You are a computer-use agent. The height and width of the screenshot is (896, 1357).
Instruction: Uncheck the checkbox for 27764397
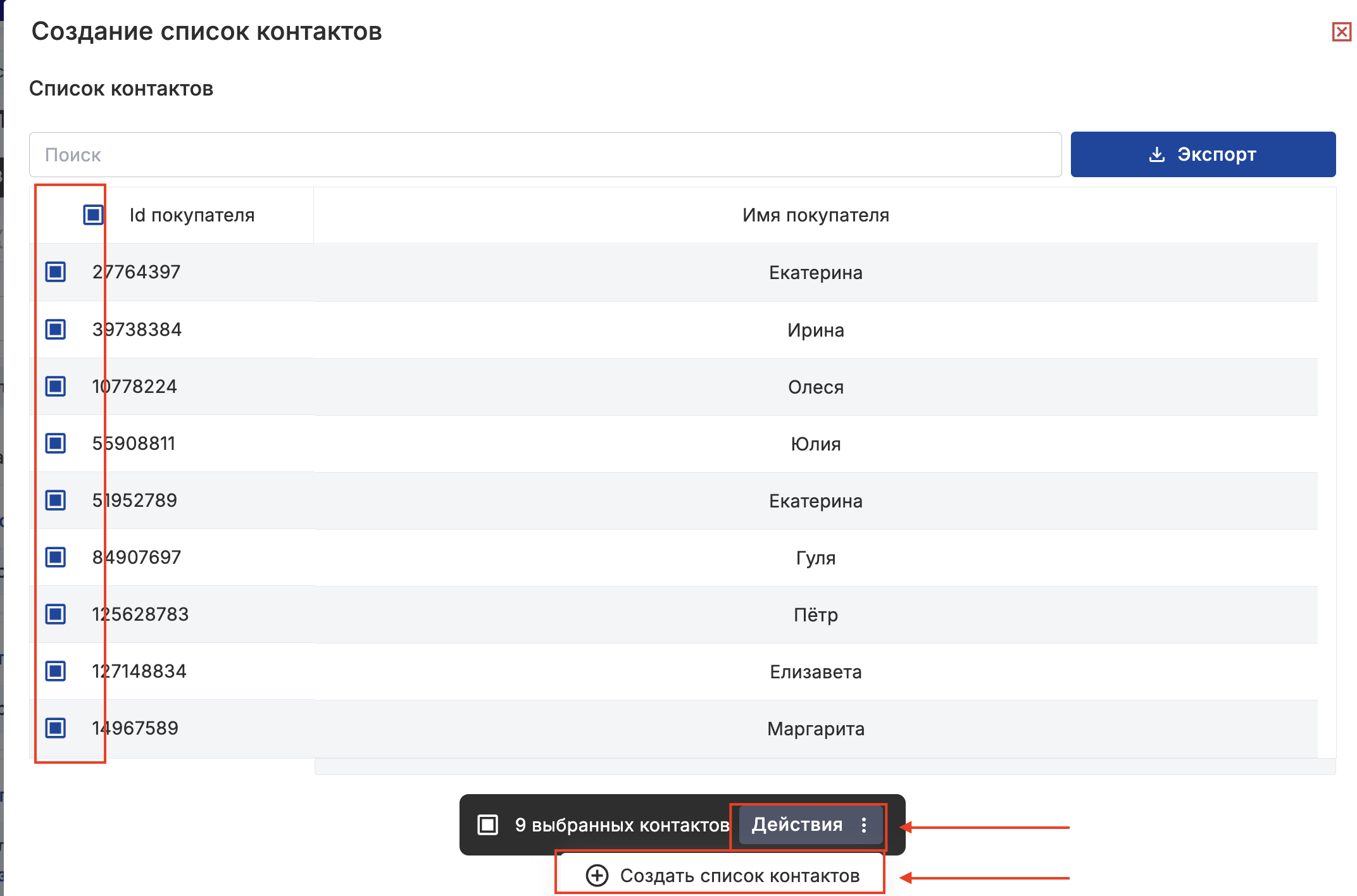click(x=56, y=272)
